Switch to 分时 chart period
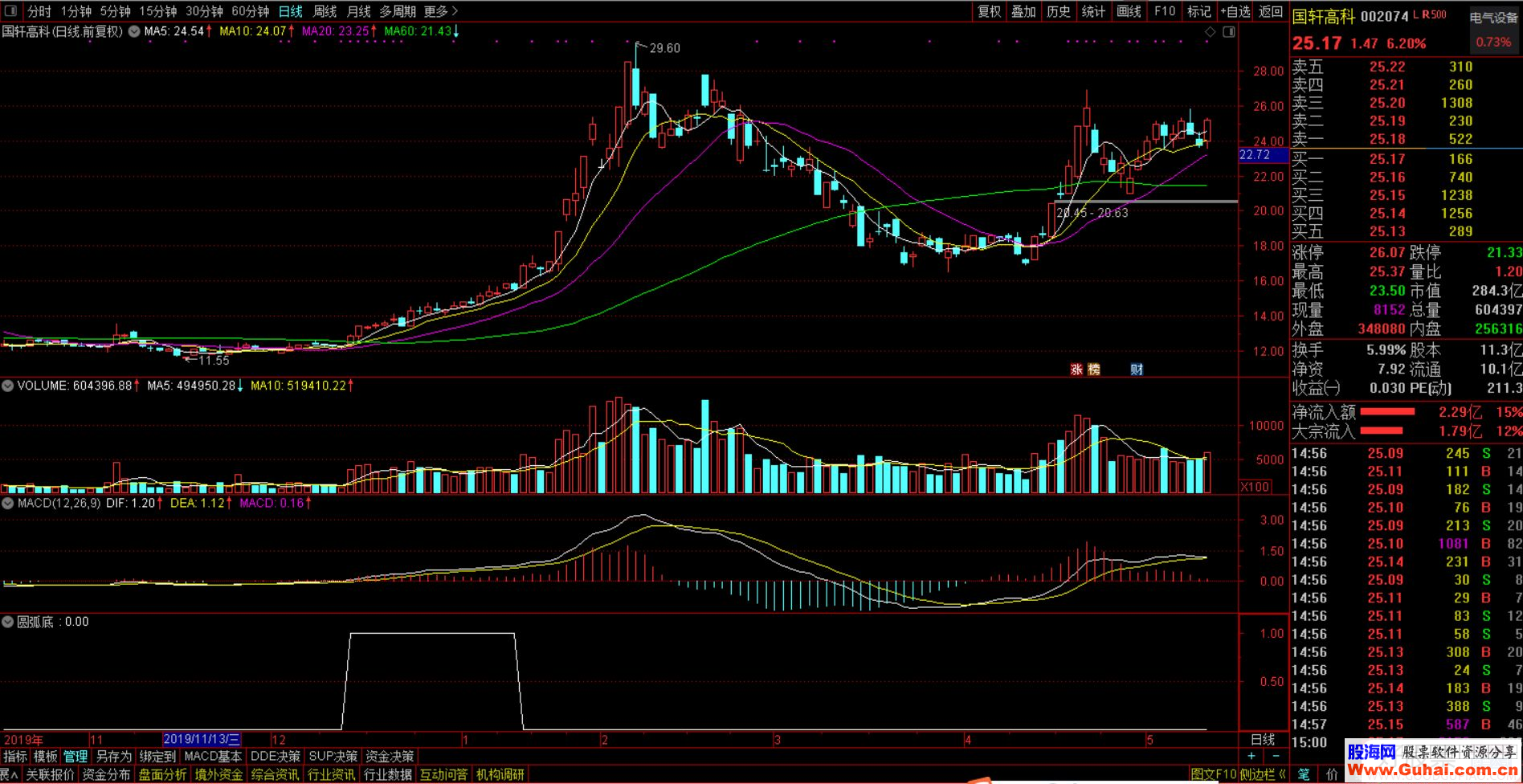The image size is (1523, 784). pyautogui.click(x=39, y=11)
